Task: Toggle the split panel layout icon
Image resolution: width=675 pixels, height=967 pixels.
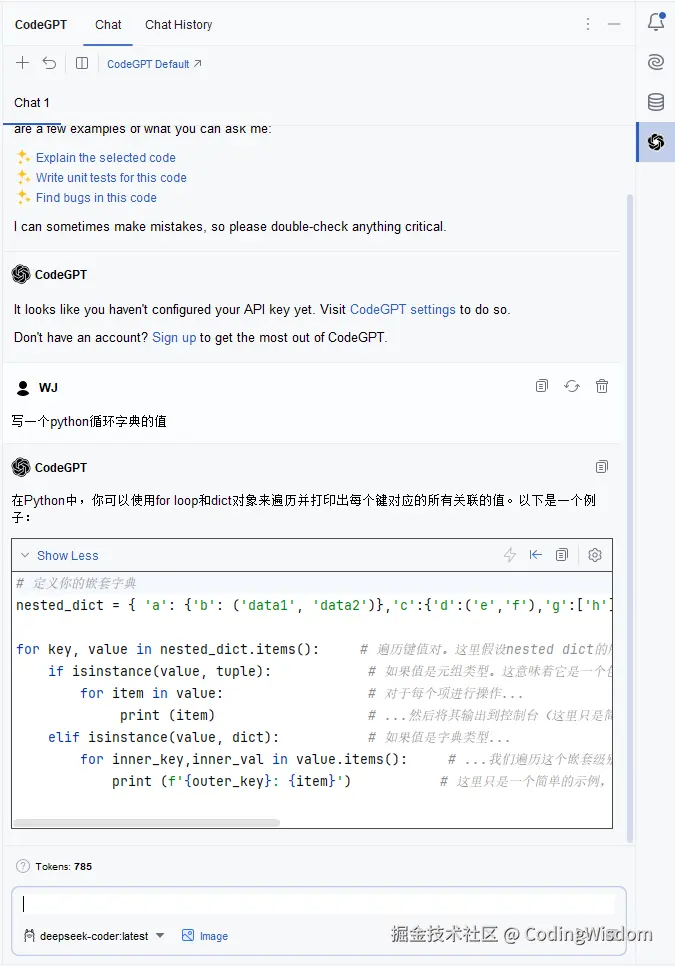Action: pyautogui.click(x=82, y=63)
